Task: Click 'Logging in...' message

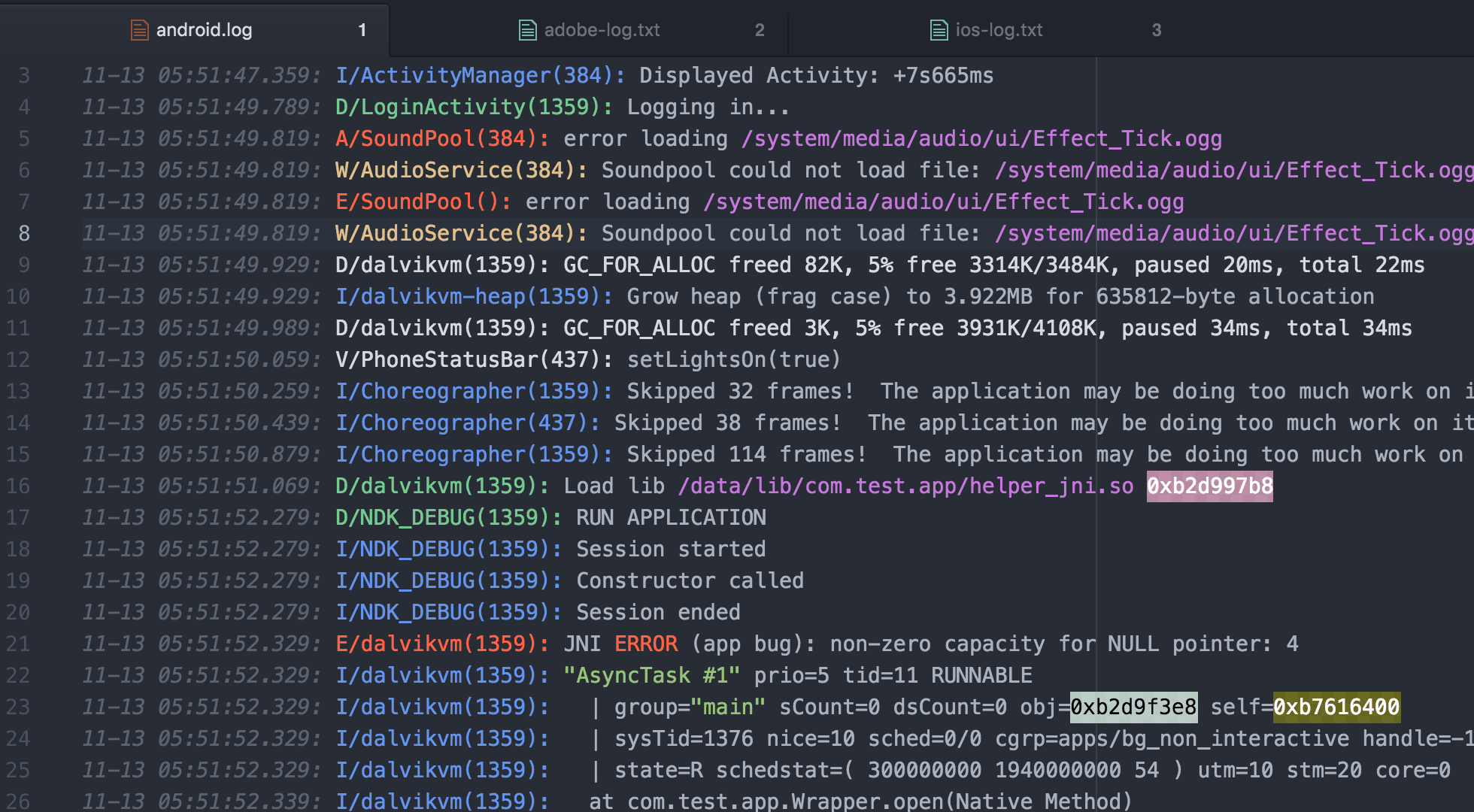Action: 708,107
